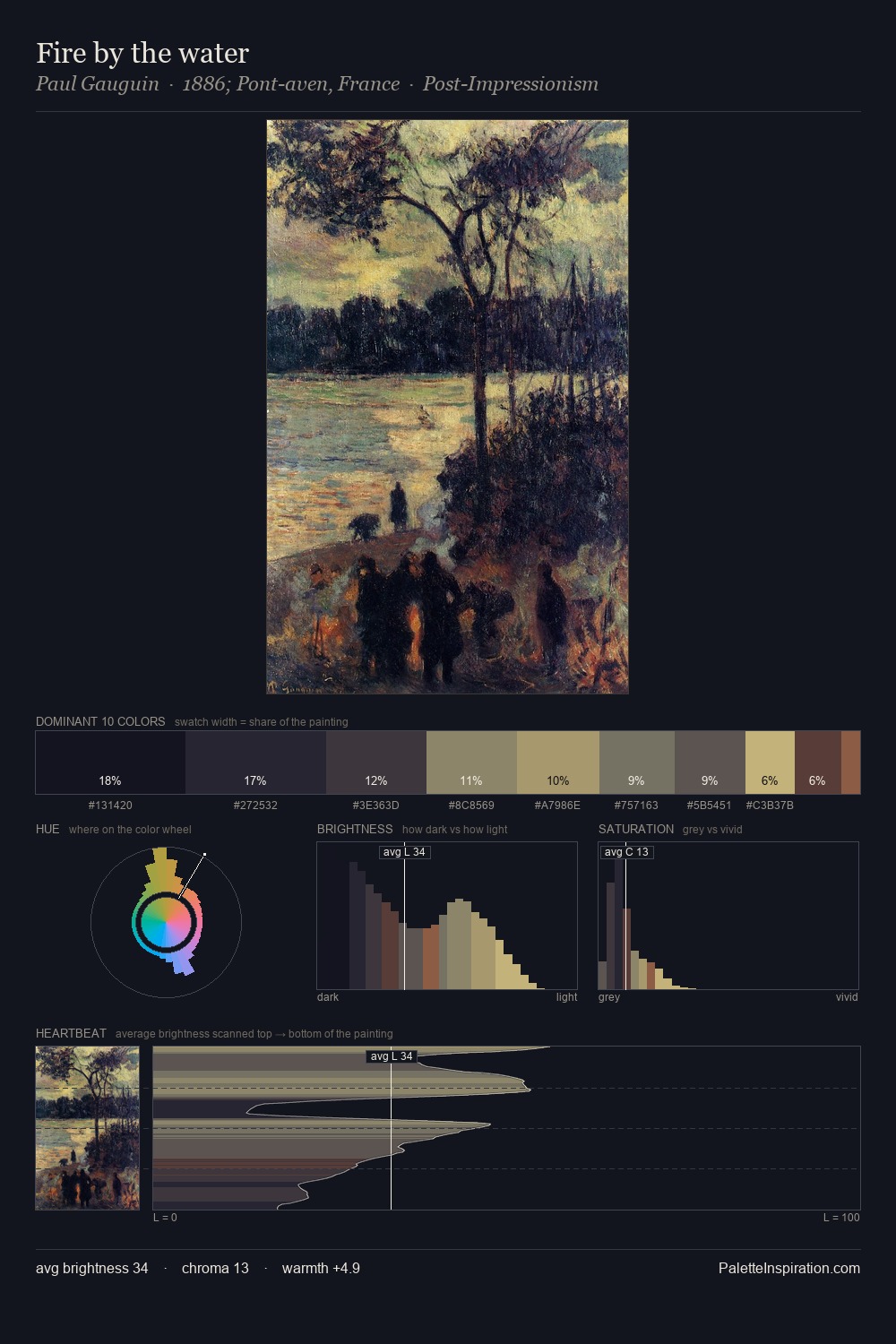Click the heartbeat brightness curve chart
The image size is (896, 1344).
pyautogui.click(x=506, y=1128)
